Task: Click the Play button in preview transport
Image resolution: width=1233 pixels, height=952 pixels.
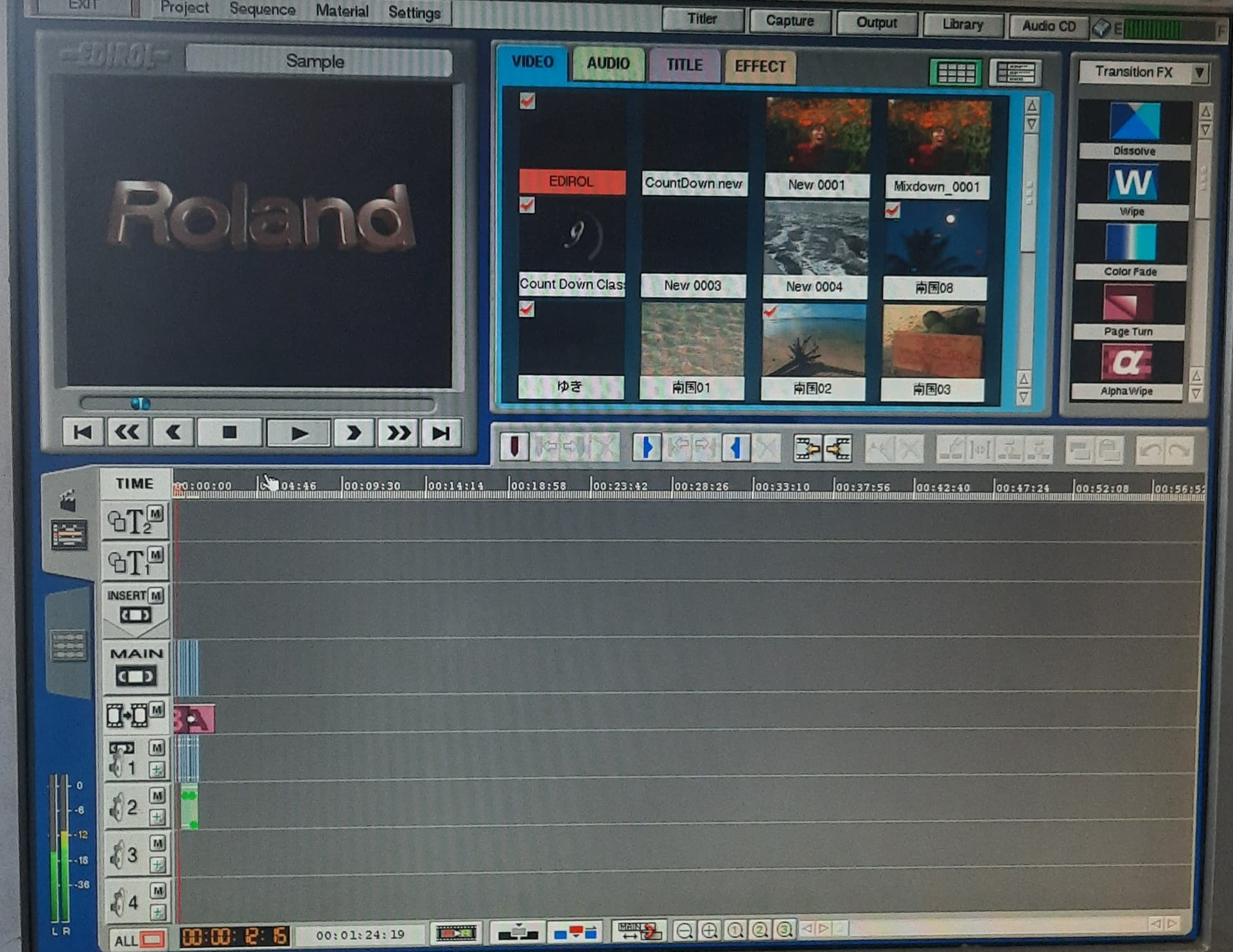Action: (298, 433)
